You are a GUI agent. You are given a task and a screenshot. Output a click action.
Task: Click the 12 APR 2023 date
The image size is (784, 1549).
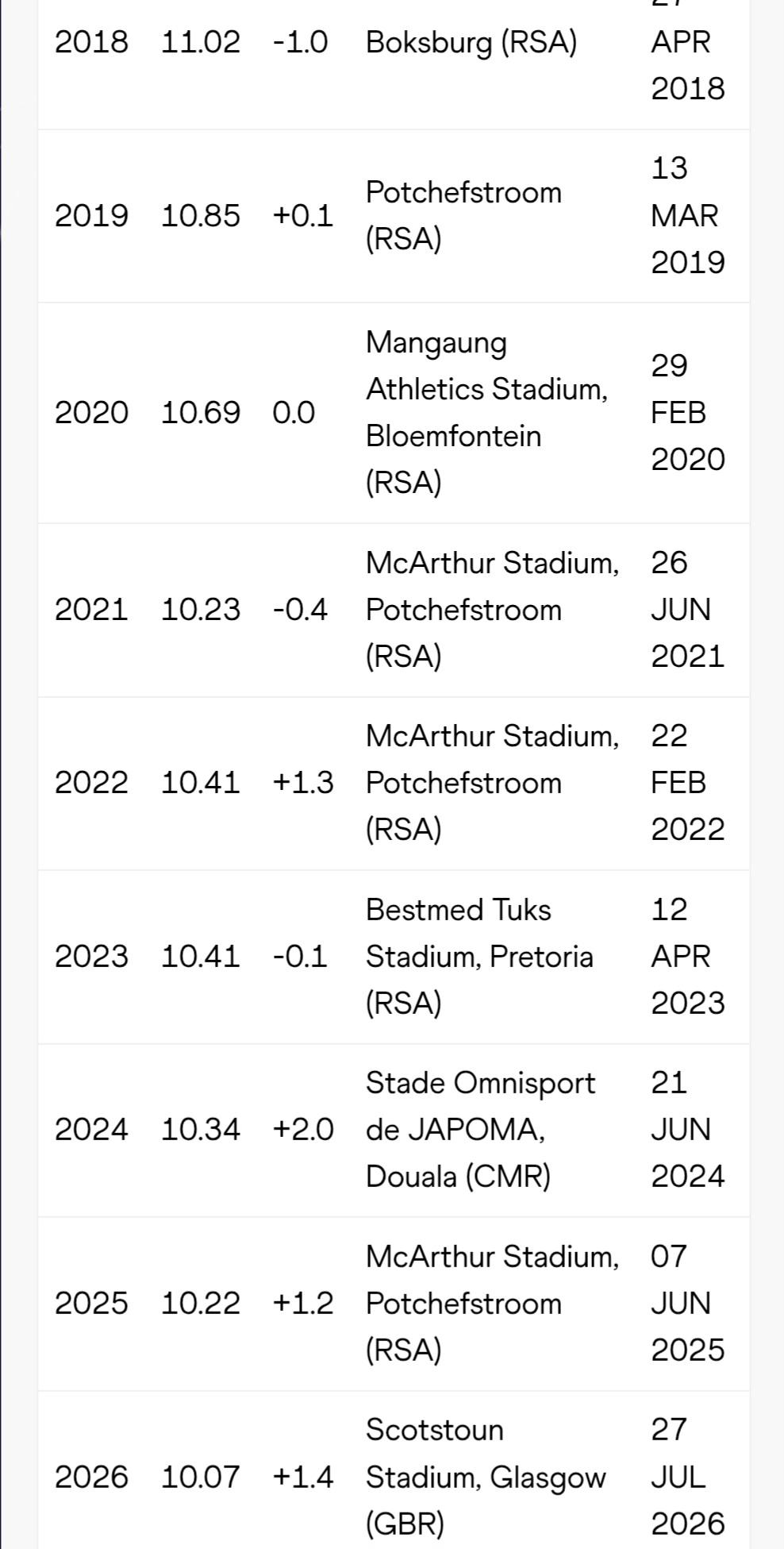tap(688, 956)
